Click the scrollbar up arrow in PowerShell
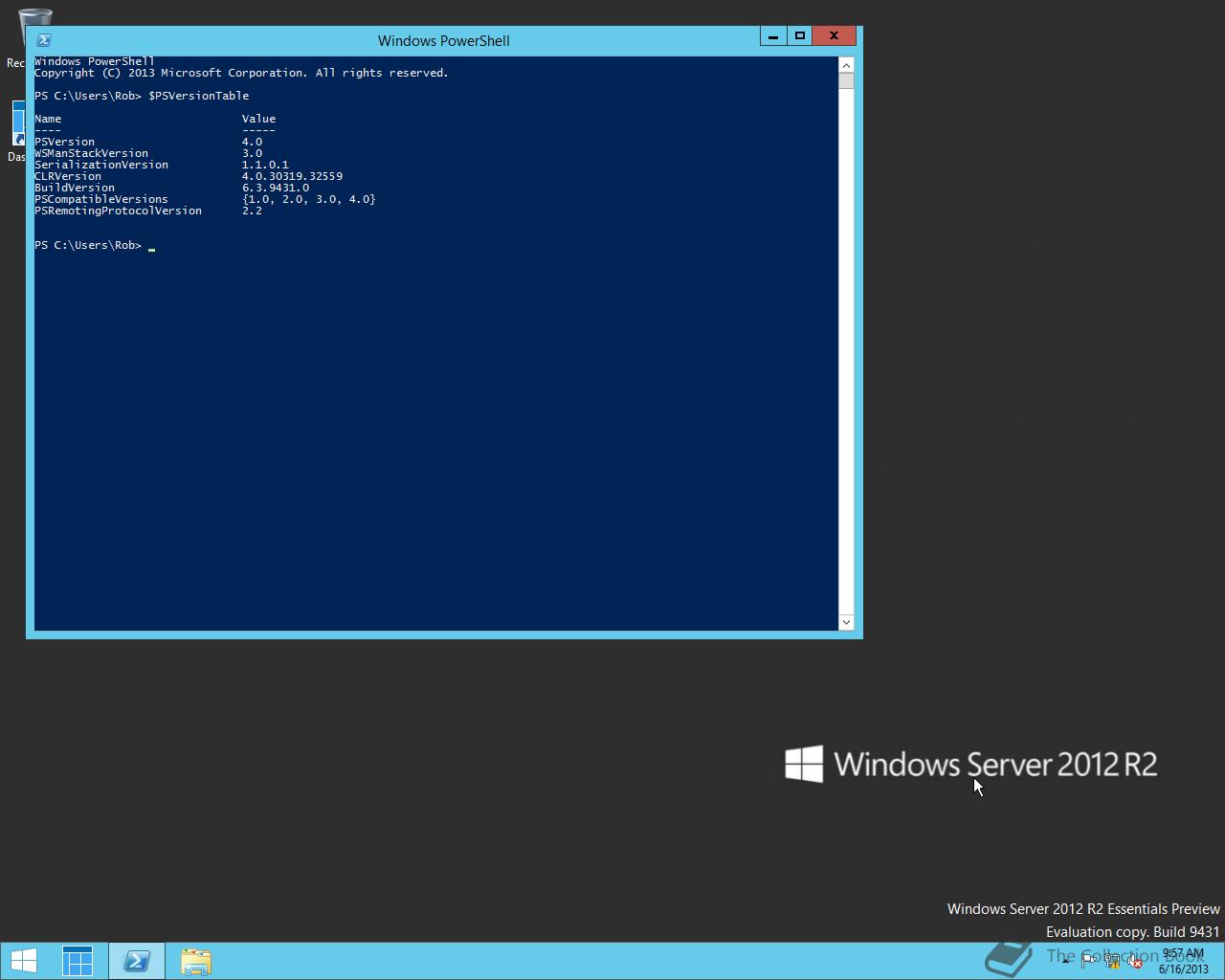 [x=846, y=65]
